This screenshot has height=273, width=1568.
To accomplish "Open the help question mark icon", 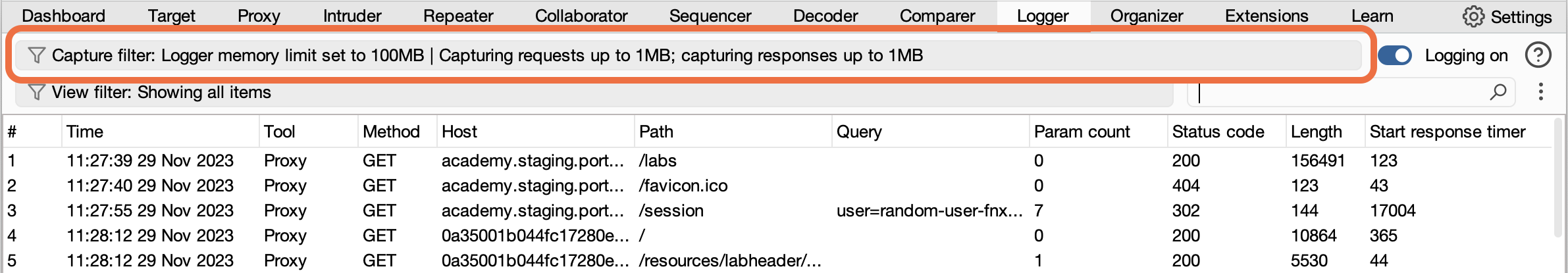I will [1538, 55].
